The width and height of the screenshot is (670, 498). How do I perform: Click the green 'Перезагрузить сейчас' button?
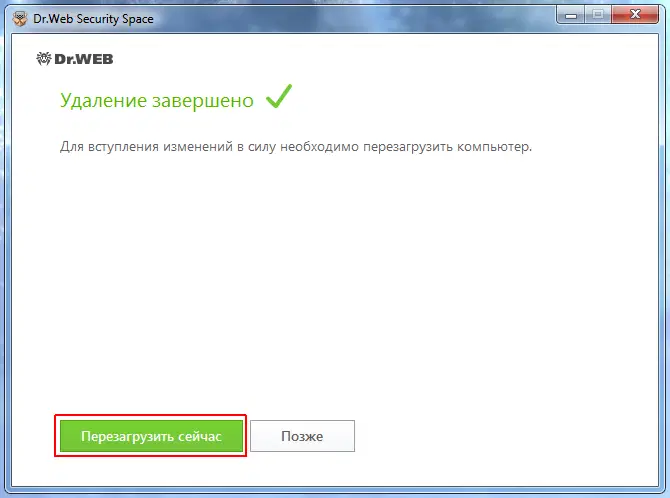click(151, 436)
